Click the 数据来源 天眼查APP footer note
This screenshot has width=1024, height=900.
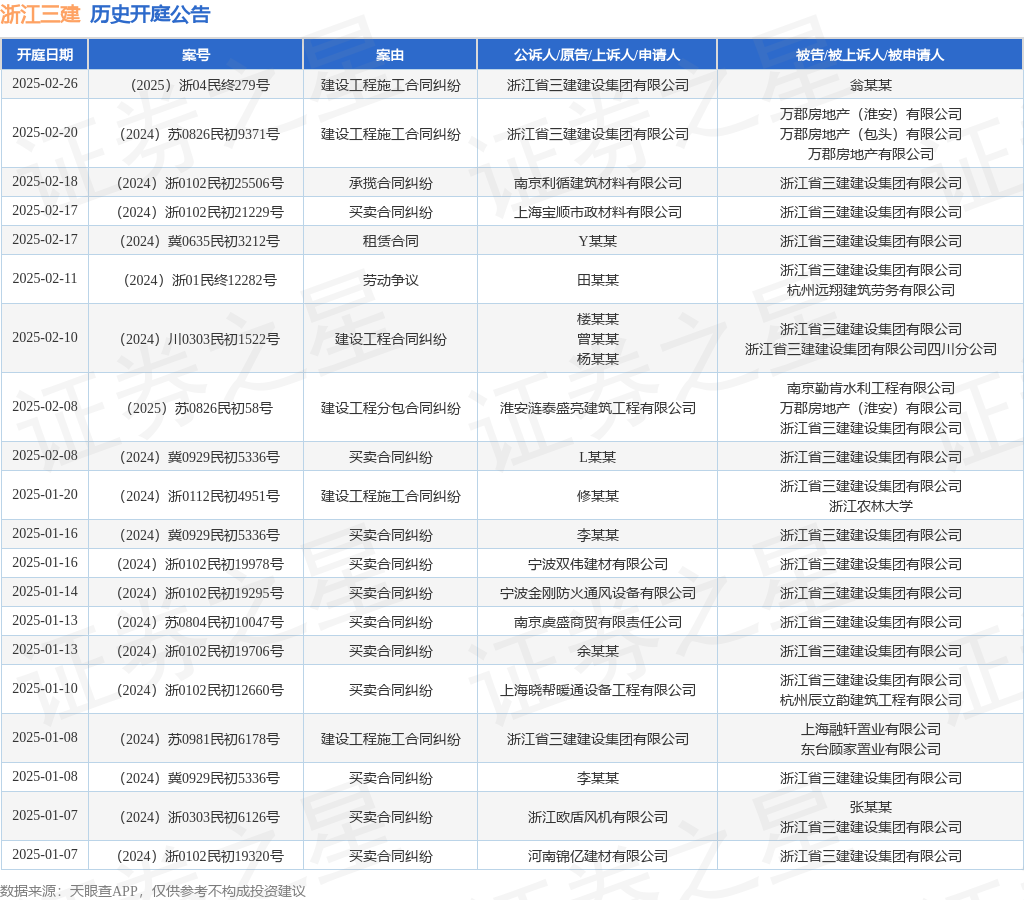pyautogui.click(x=152, y=891)
